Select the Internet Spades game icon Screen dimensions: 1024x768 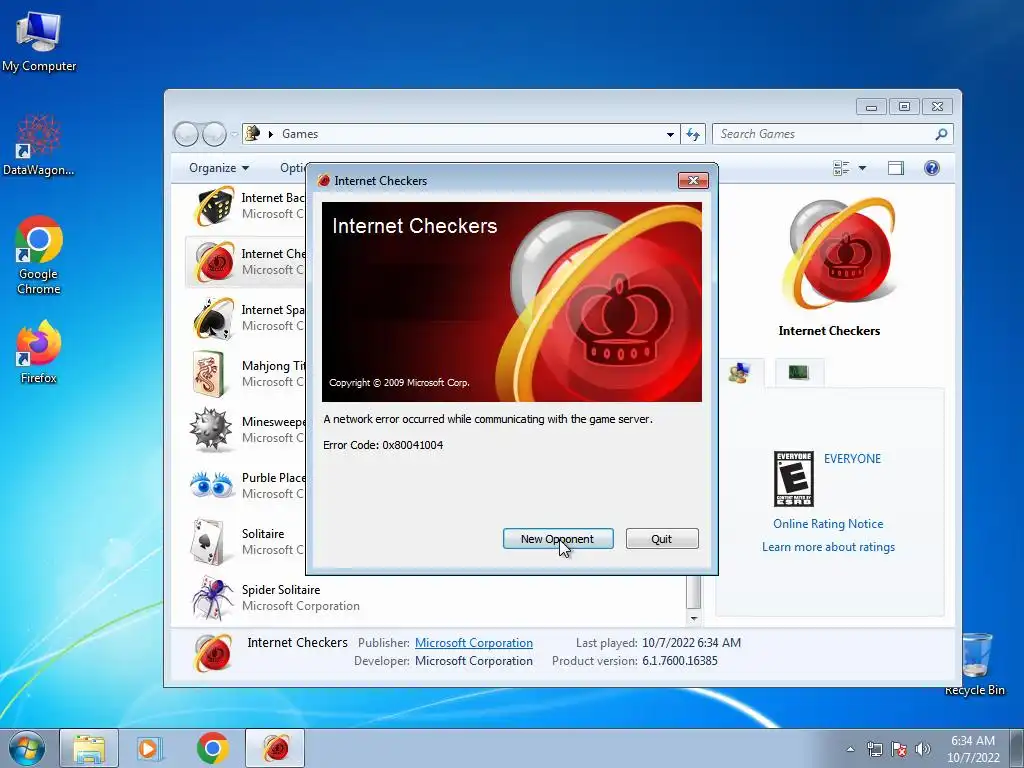[x=214, y=318]
